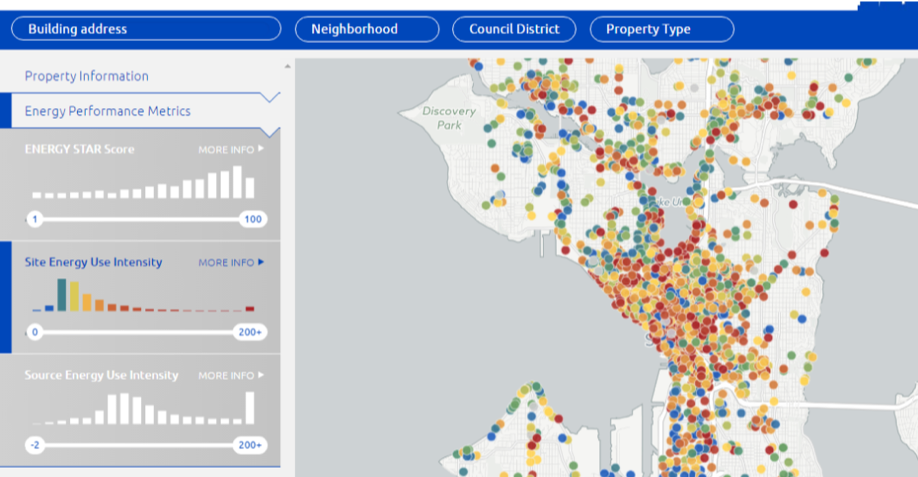Screen dimensions: 918x477
Task: Switch to the Property Information tab
Action: [87, 76]
